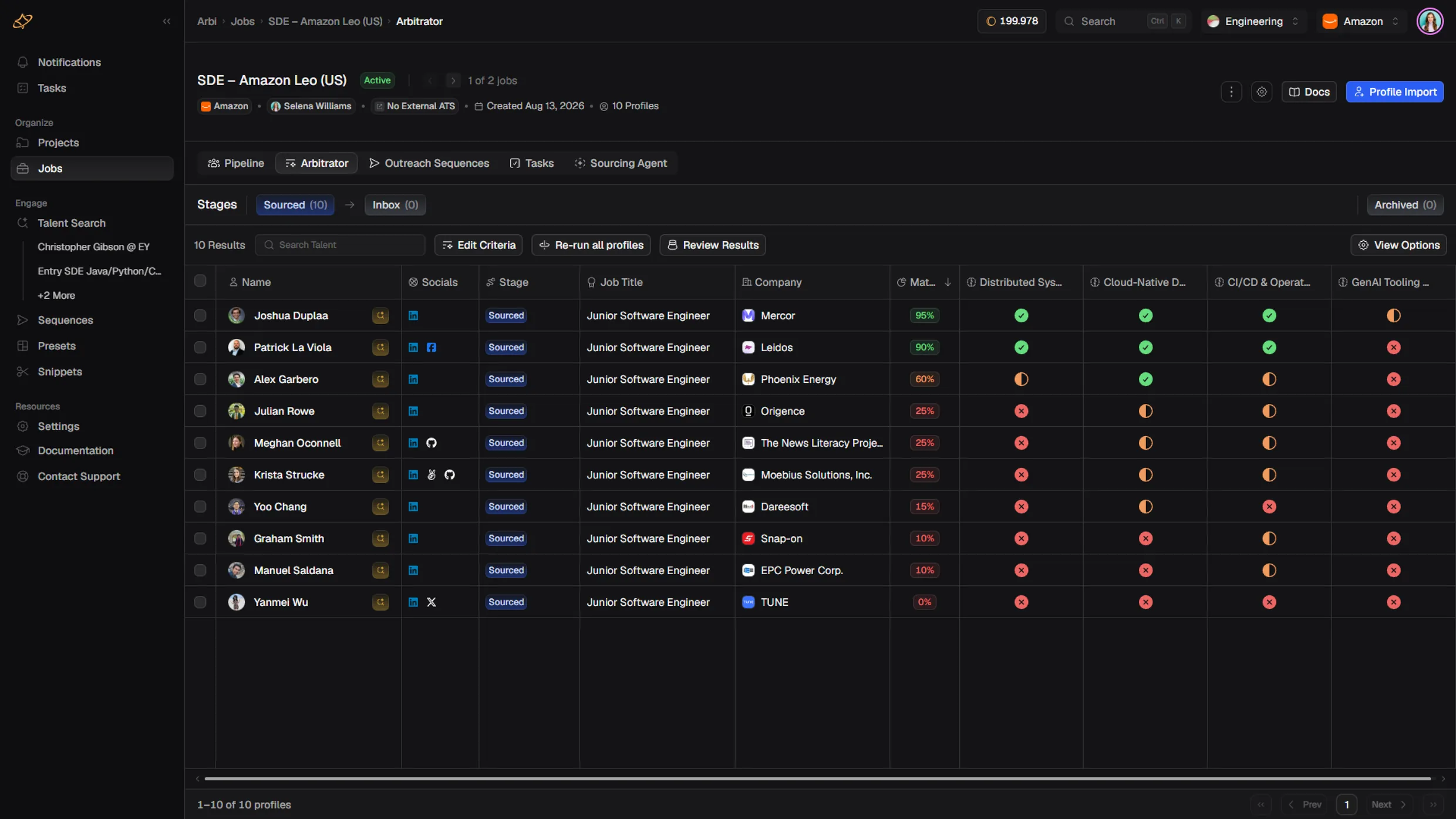Select Alex Garbero row checkbox
The height and width of the screenshot is (819, 1456).
200,379
